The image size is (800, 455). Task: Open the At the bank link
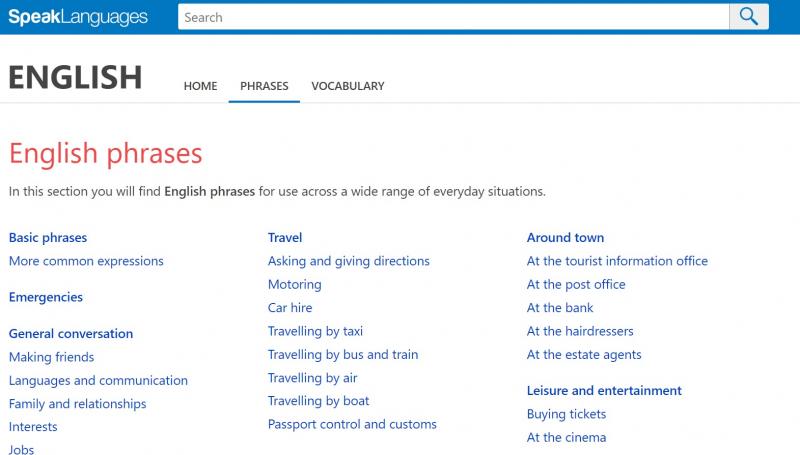(560, 308)
